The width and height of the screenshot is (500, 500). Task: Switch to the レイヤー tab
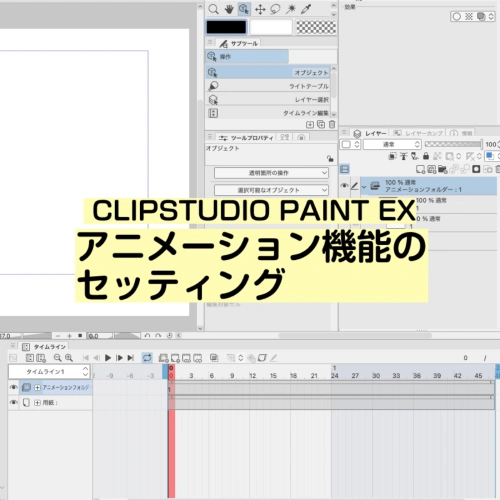[x=370, y=133]
